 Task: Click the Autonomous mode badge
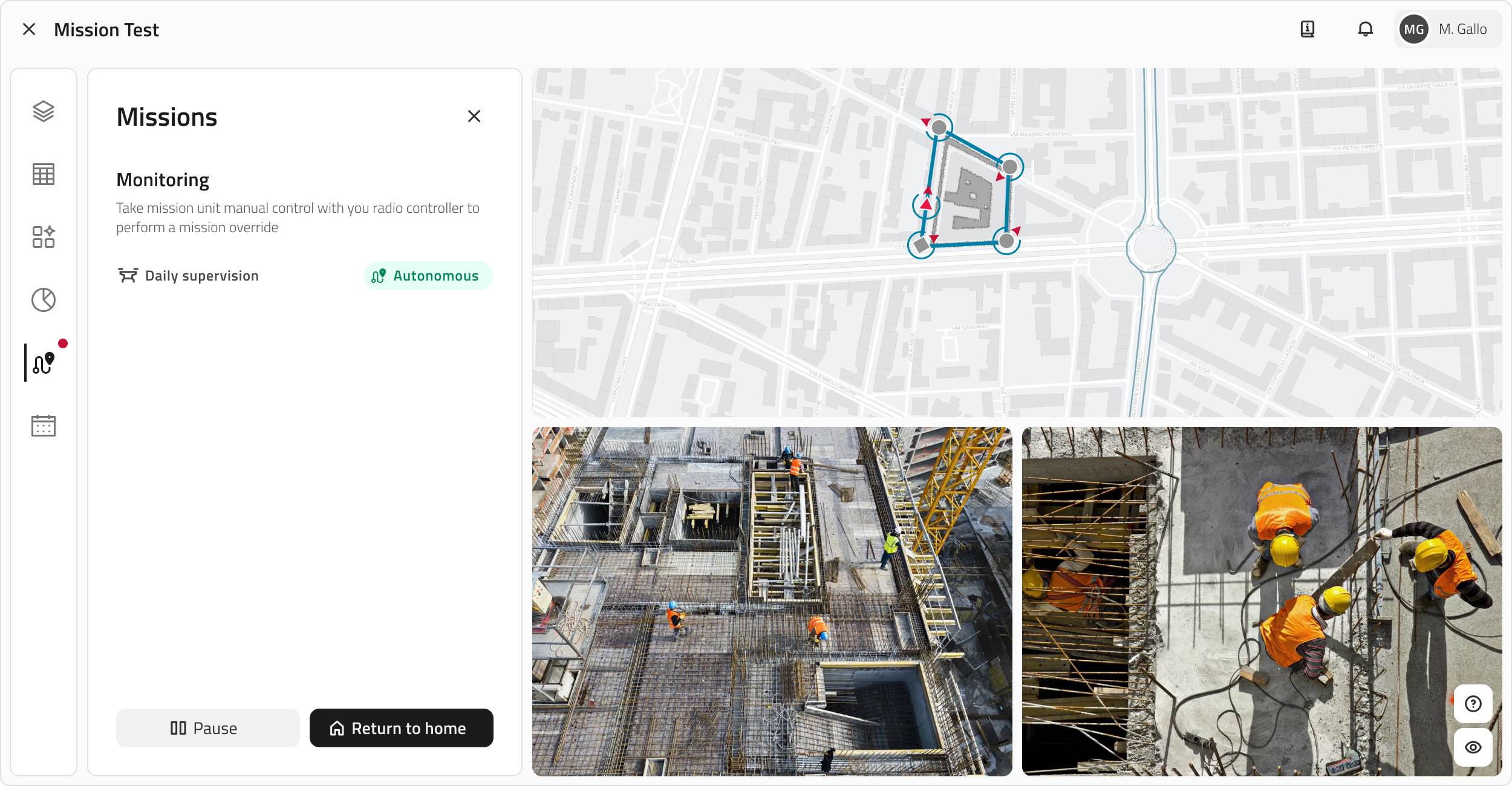click(x=428, y=276)
